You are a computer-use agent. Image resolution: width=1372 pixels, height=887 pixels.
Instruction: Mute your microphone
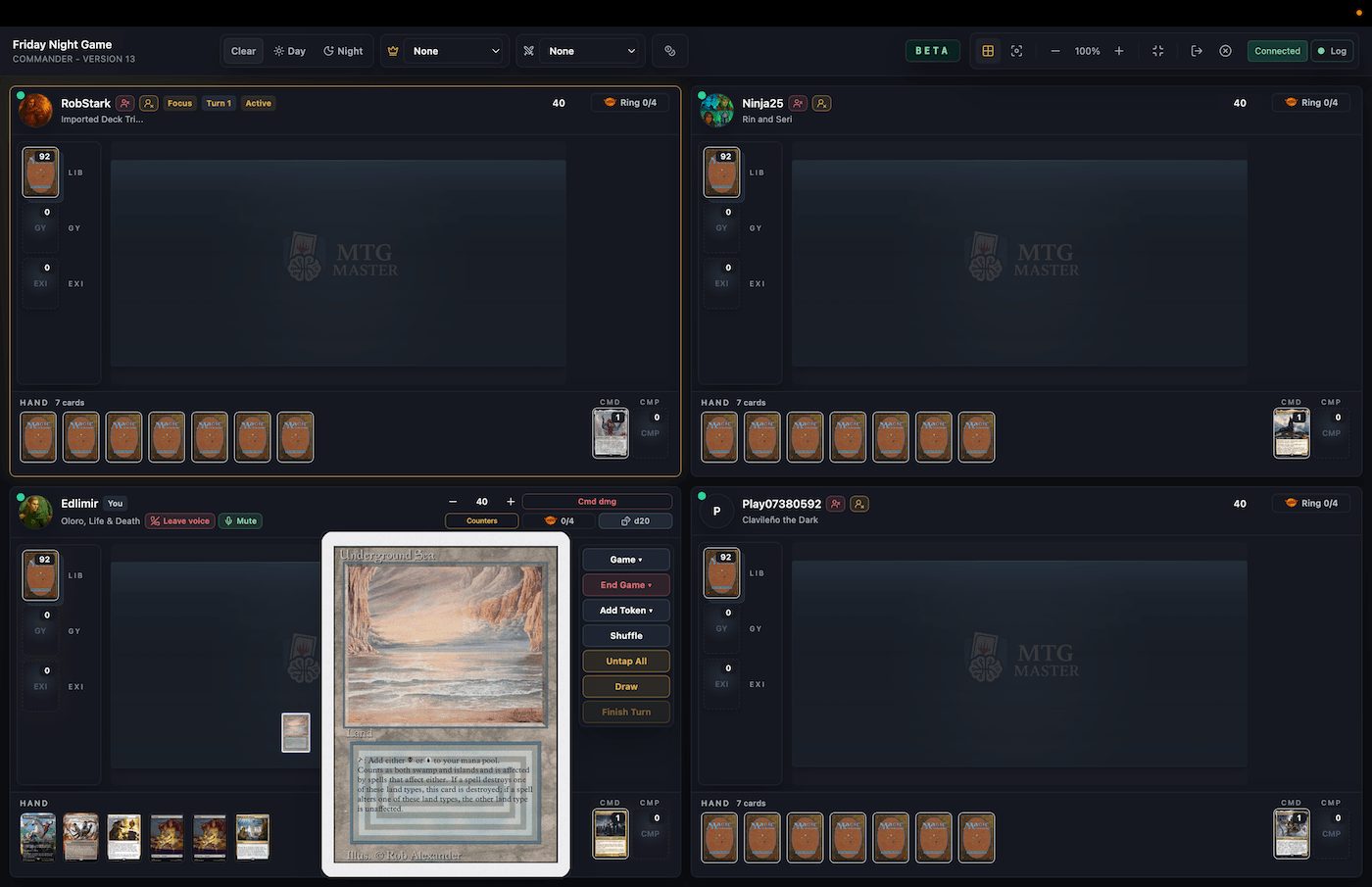(x=240, y=521)
